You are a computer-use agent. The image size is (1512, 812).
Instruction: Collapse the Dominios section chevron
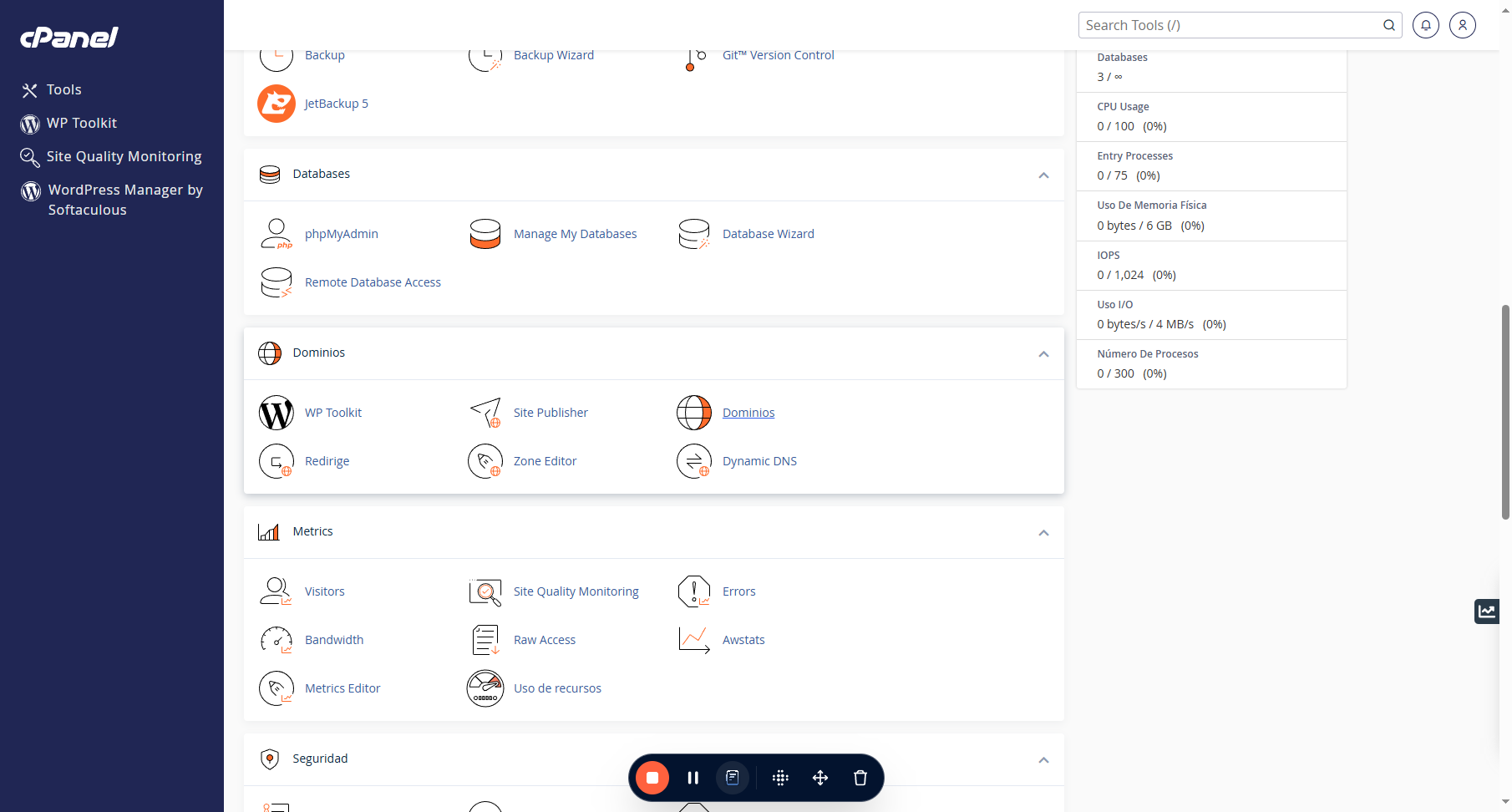(1043, 353)
